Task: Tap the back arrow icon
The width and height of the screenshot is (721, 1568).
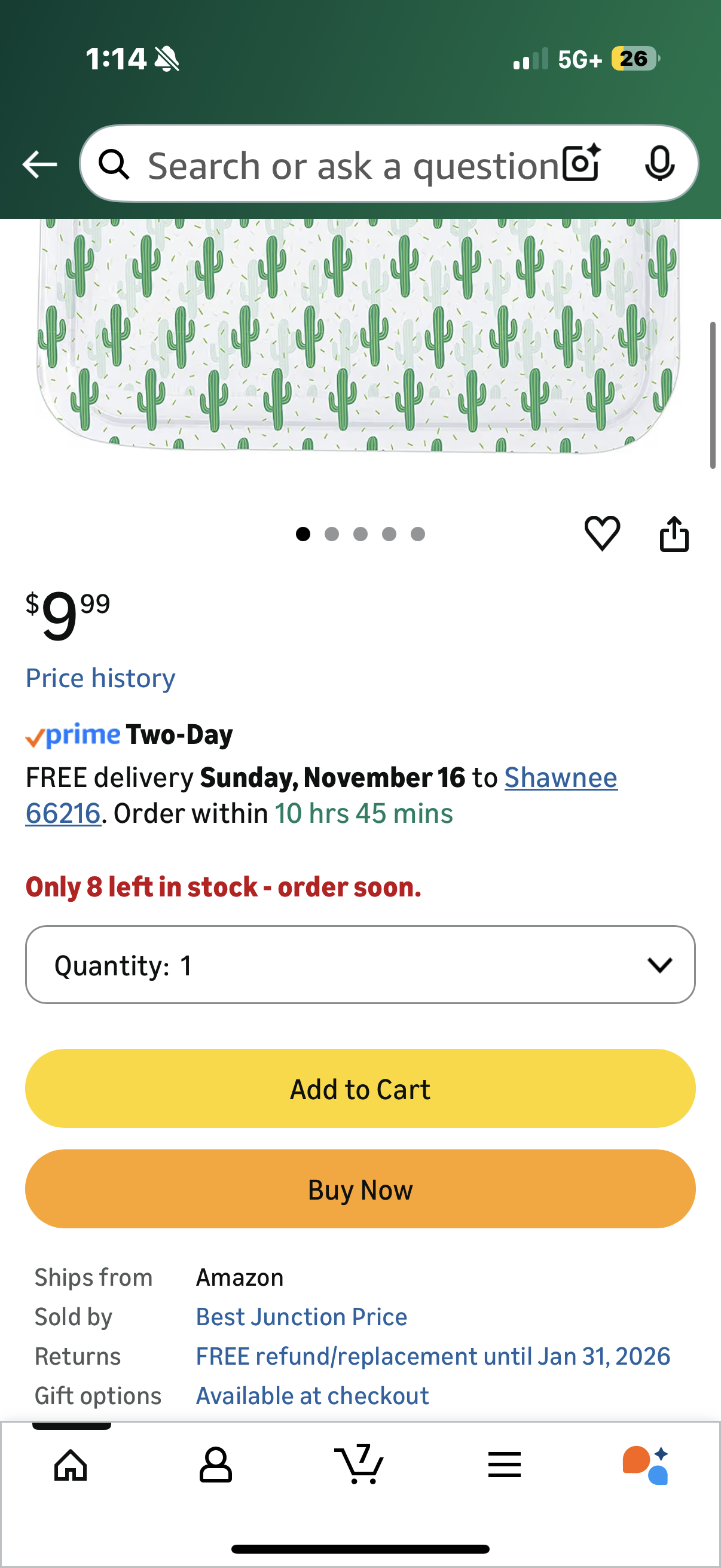Action: (39, 163)
